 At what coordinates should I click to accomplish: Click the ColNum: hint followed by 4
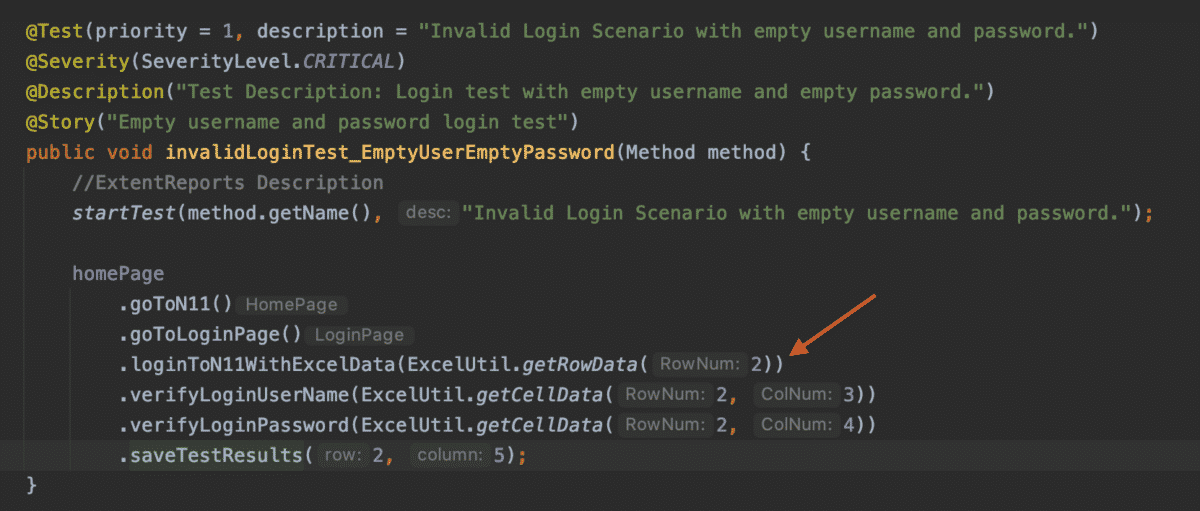(795, 426)
